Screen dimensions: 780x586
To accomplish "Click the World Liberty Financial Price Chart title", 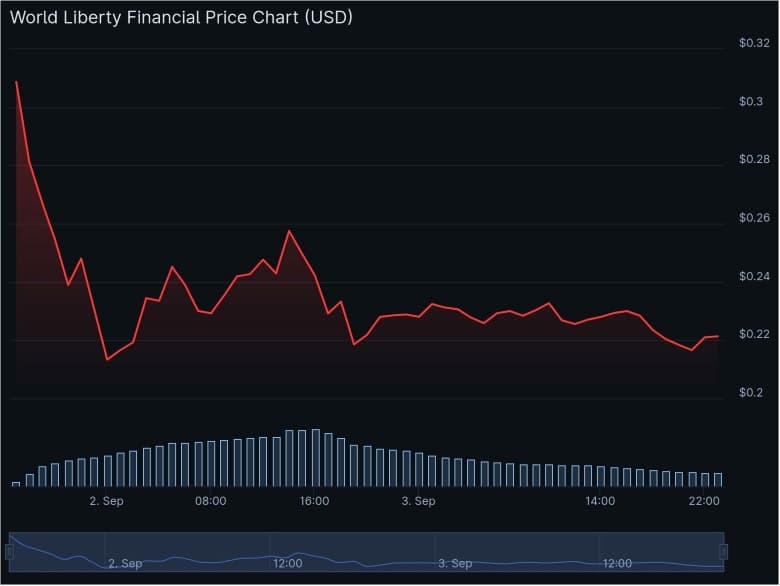I will click(x=181, y=18).
